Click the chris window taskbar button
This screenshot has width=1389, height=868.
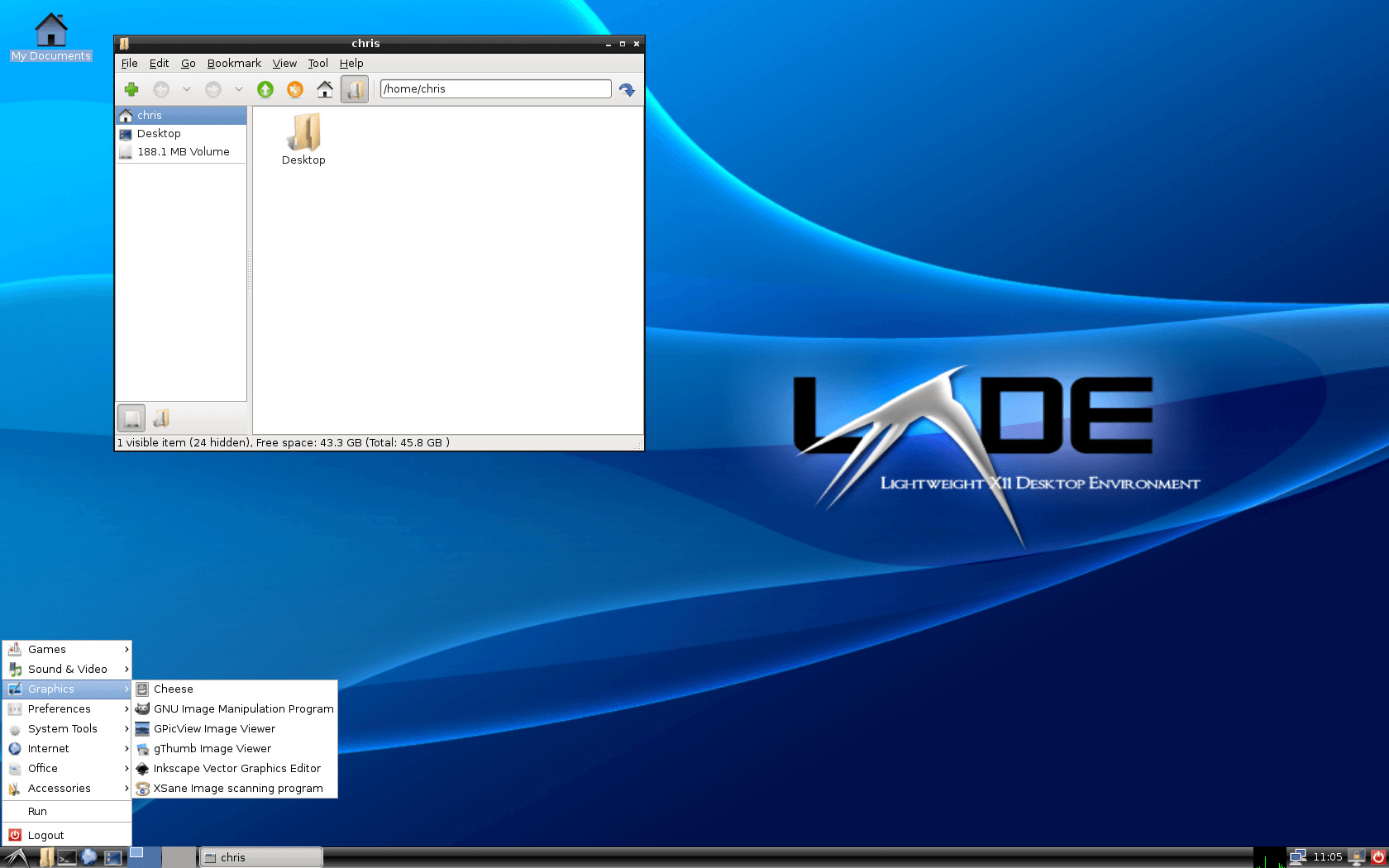[x=261, y=857]
